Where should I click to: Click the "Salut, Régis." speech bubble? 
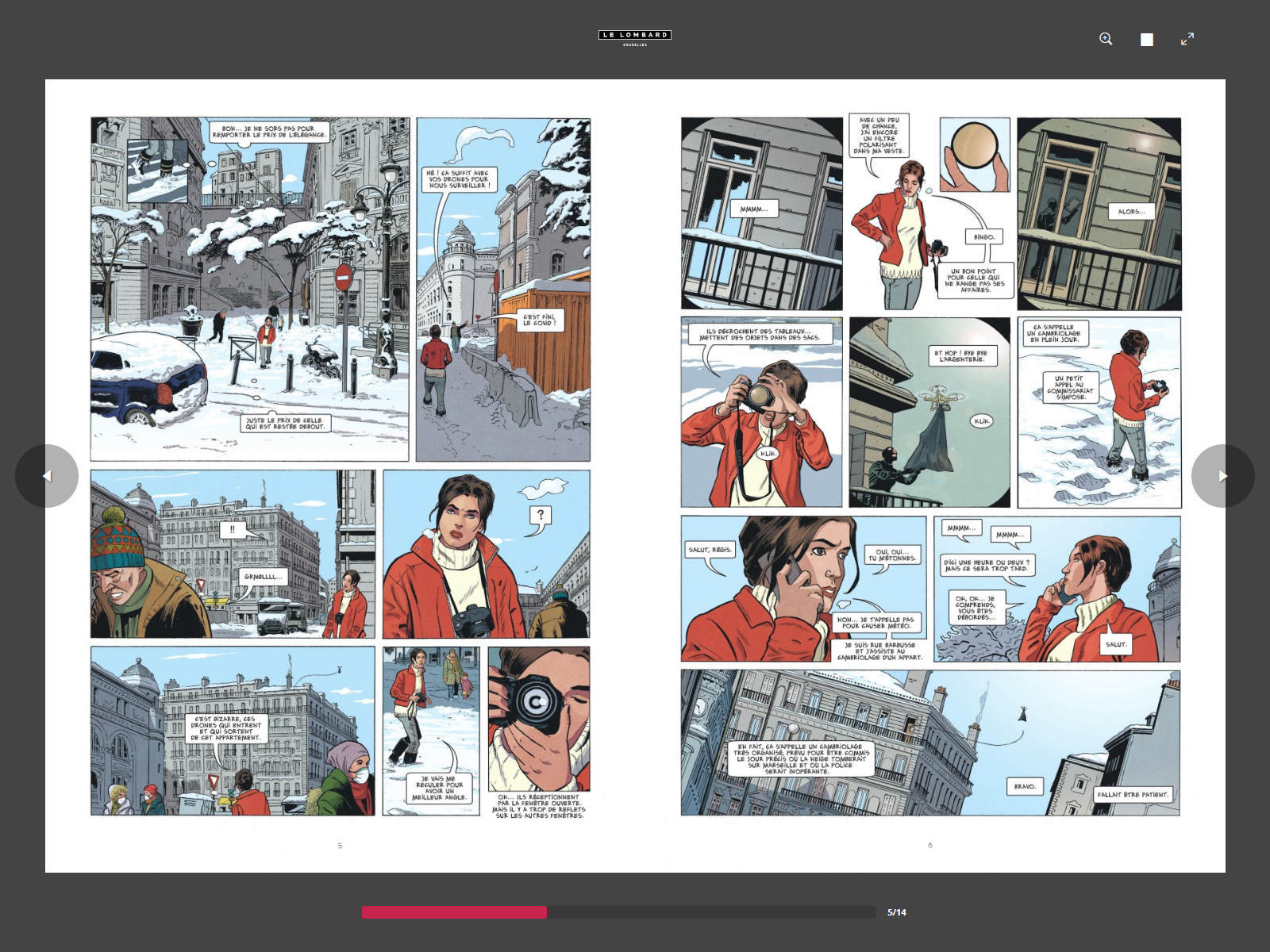[x=710, y=549]
